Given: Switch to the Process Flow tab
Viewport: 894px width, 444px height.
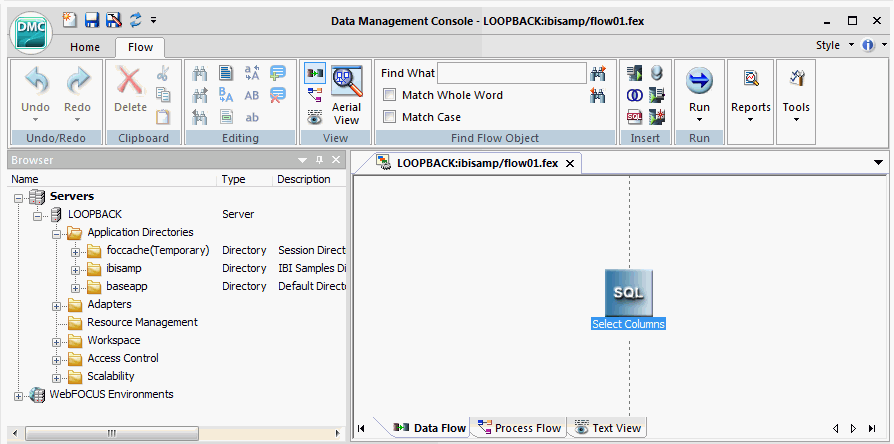Looking at the screenshot, I should click(x=519, y=427).
